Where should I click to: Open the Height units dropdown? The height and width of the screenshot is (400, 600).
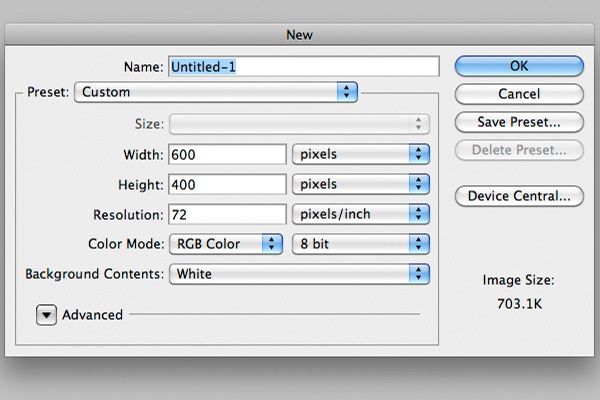(360, 185)
